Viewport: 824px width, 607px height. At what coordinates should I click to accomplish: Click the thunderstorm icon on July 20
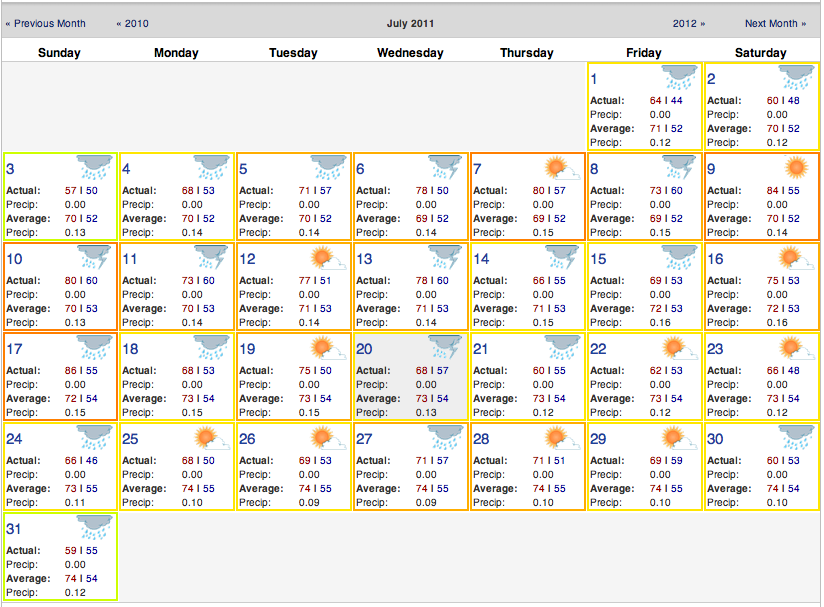[444, 348]
